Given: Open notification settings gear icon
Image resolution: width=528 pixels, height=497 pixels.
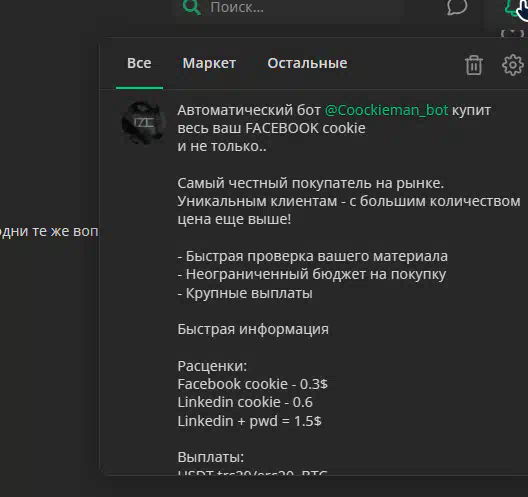Looking at the screenshot, I should (513, 65).
